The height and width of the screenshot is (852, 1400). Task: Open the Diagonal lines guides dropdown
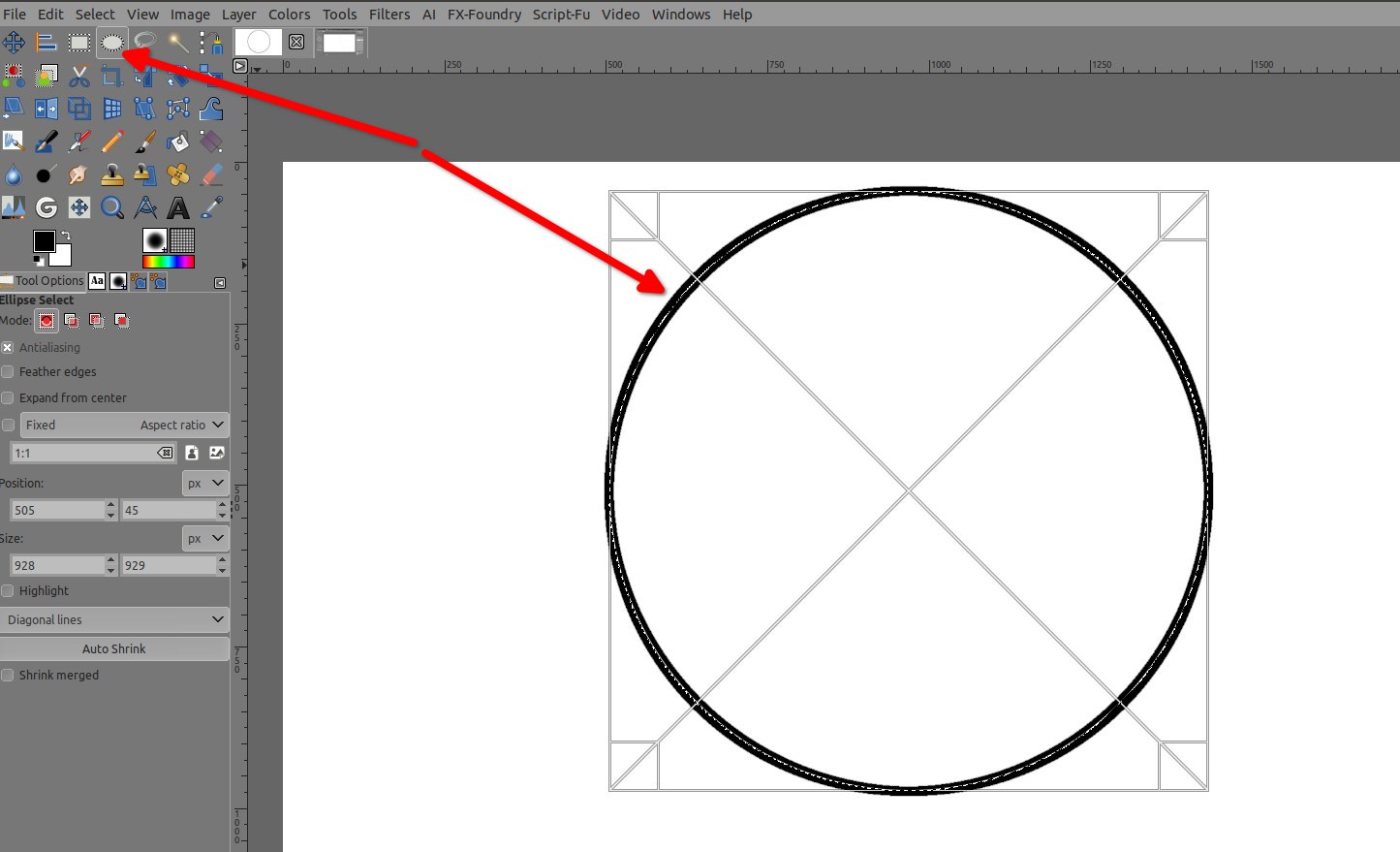tap(114, 619)
